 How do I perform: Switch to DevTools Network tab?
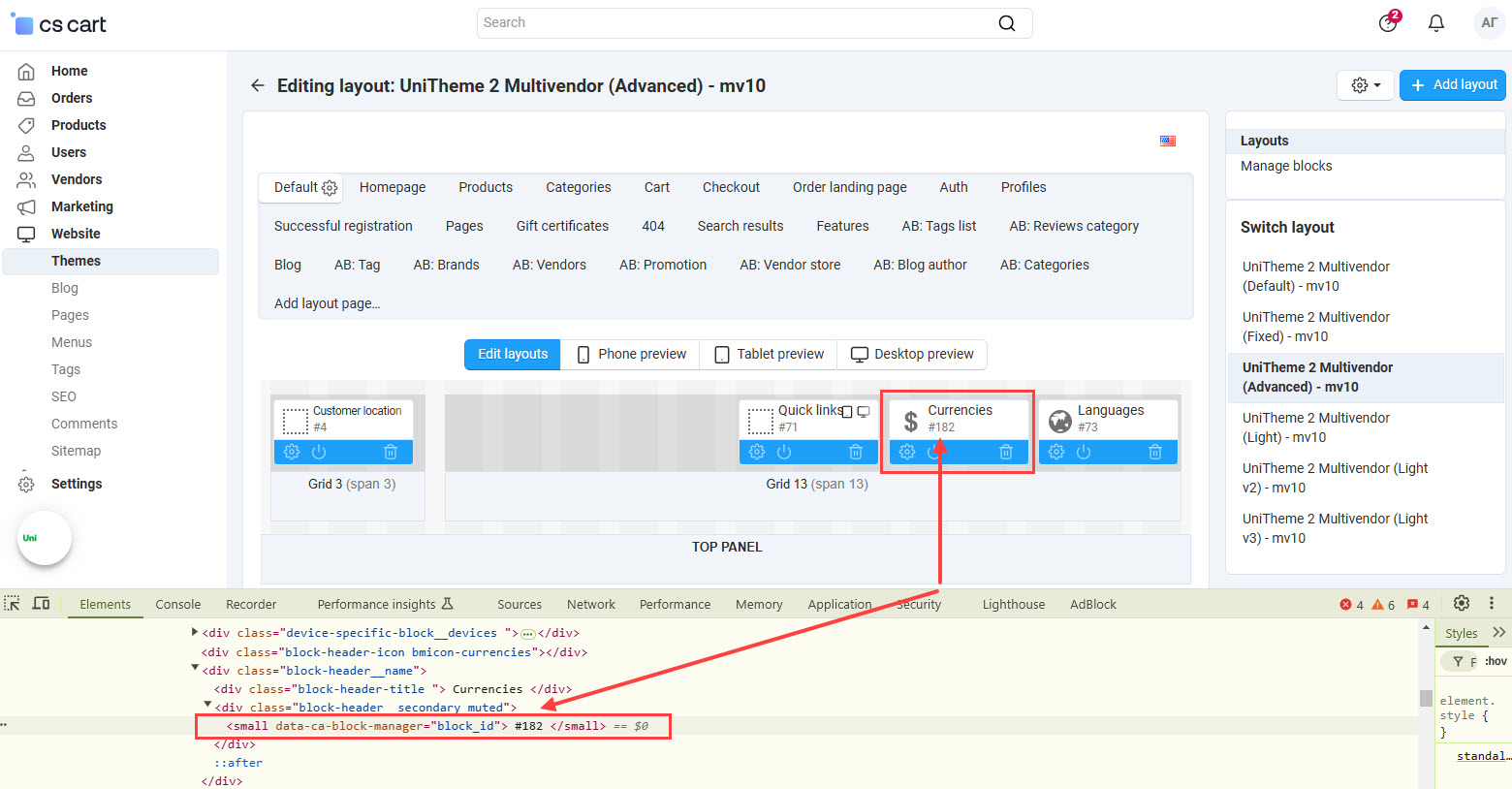click(591, 604)
